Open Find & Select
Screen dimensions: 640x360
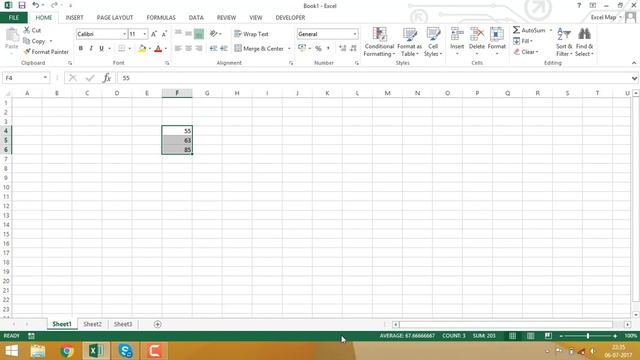click(x=584, y=42)
